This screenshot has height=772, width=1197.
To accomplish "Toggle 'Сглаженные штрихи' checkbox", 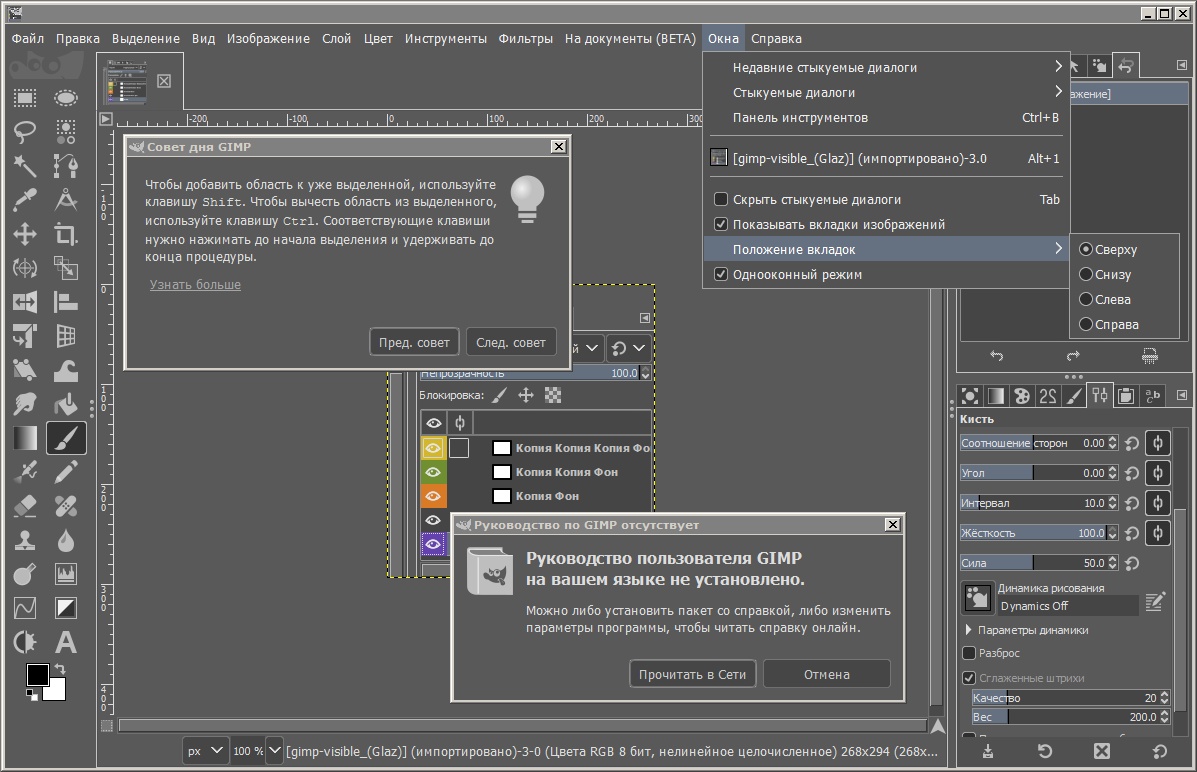I will click(969, 678).
